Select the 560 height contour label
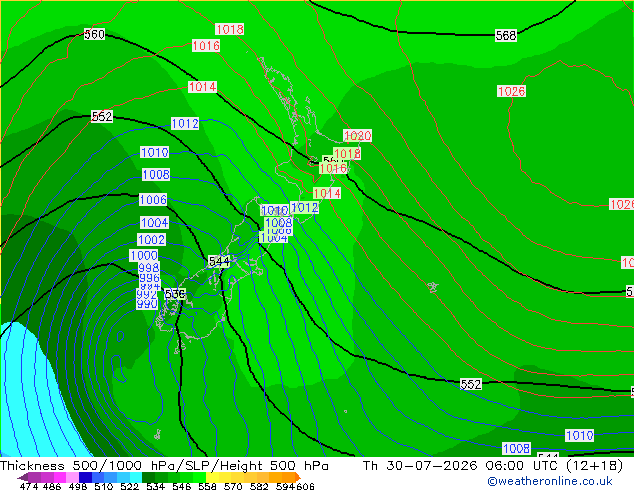 [94, 34]
